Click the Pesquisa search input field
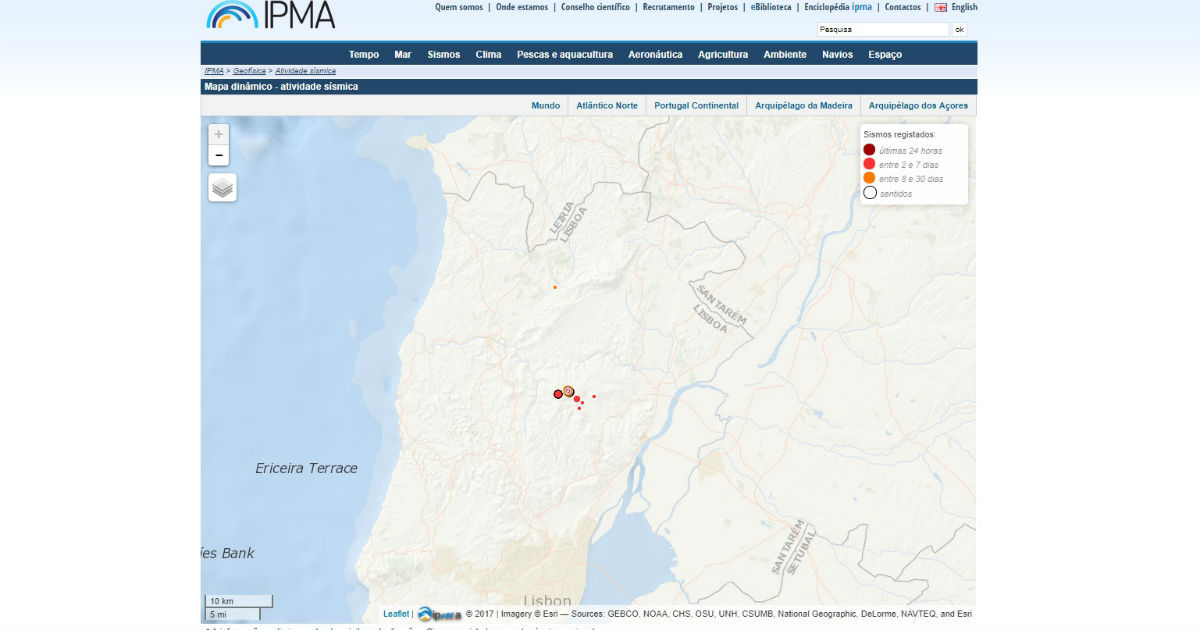This screenshot has width=1200, height=630. (x=881, y=29)
